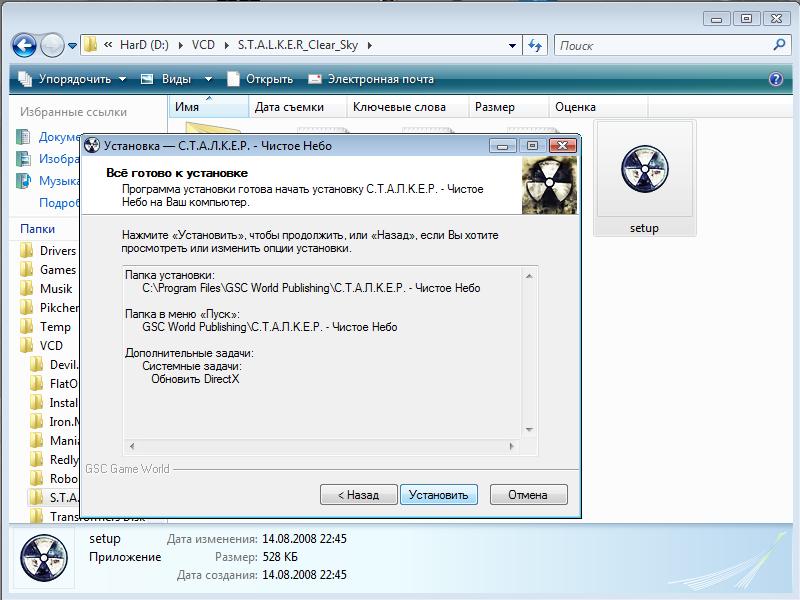Viewport: 800px width, 600px height.
Task: Sort by the Имя column header
Action: pyautogui.click(x=208, y=107)
